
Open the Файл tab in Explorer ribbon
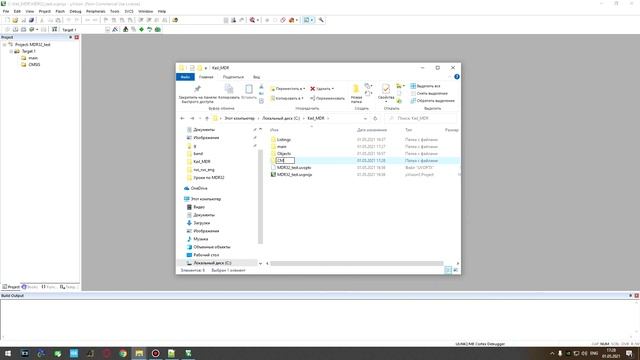pyautogui.click(x=185, y=77)
